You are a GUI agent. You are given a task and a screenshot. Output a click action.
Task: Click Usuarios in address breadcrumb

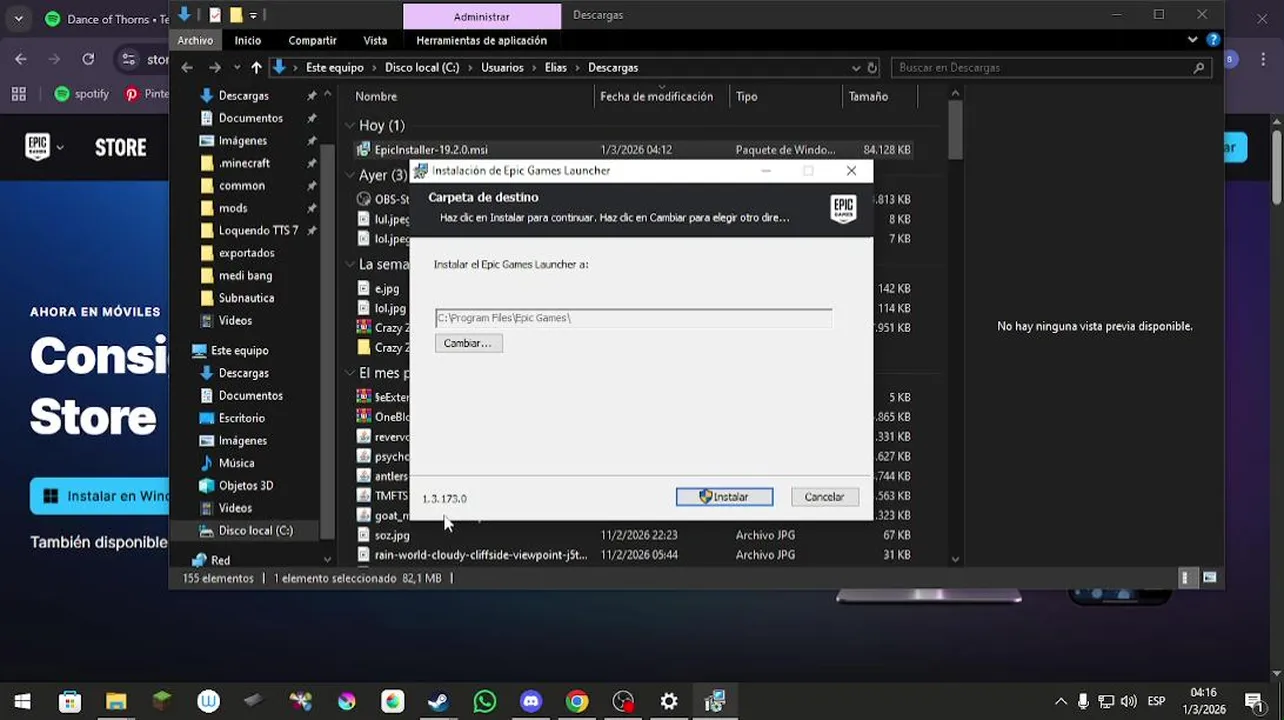[501, 67]
